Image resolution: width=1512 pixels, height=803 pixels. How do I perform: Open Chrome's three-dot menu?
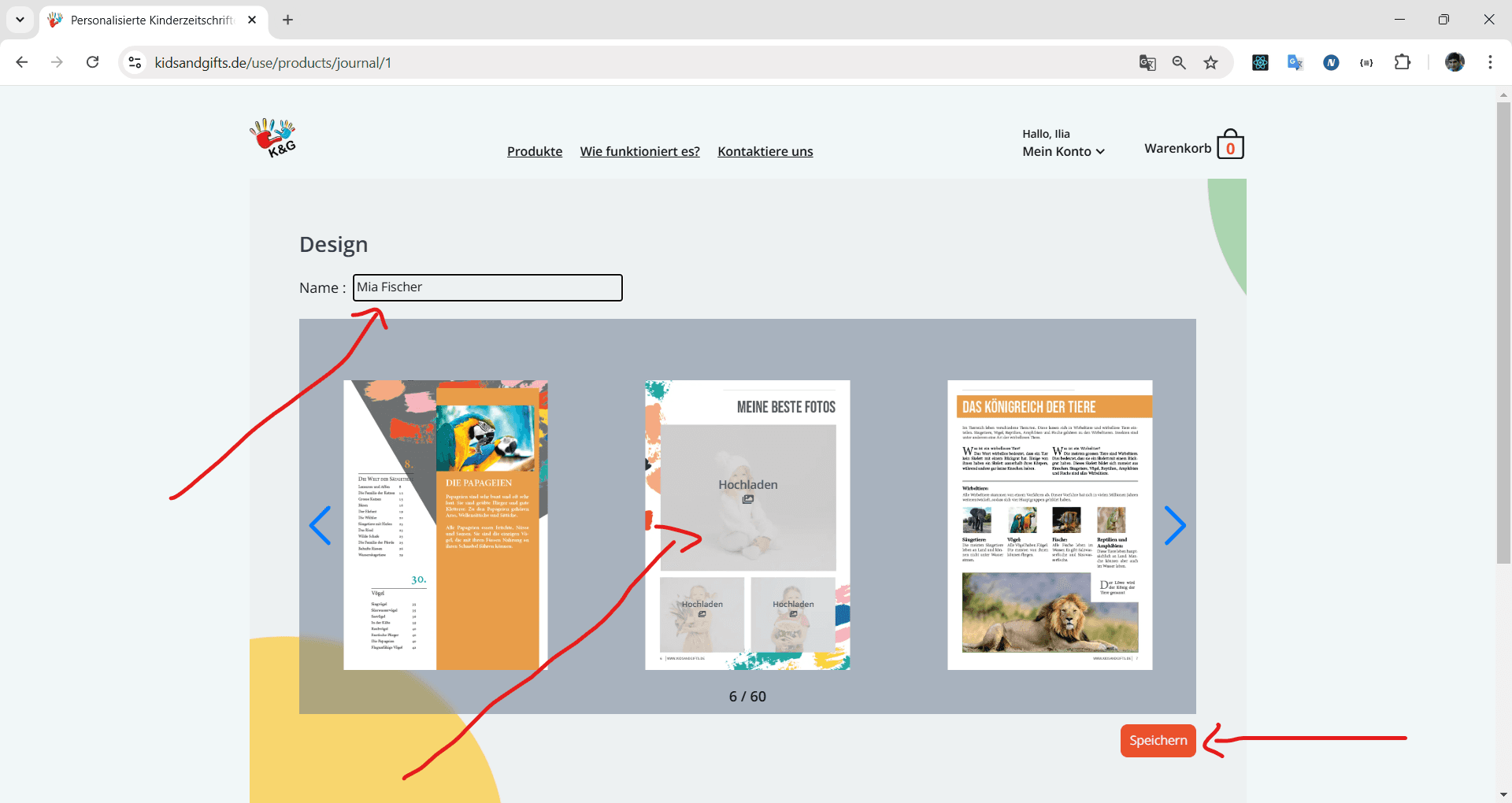click(x=1490, y=63)
